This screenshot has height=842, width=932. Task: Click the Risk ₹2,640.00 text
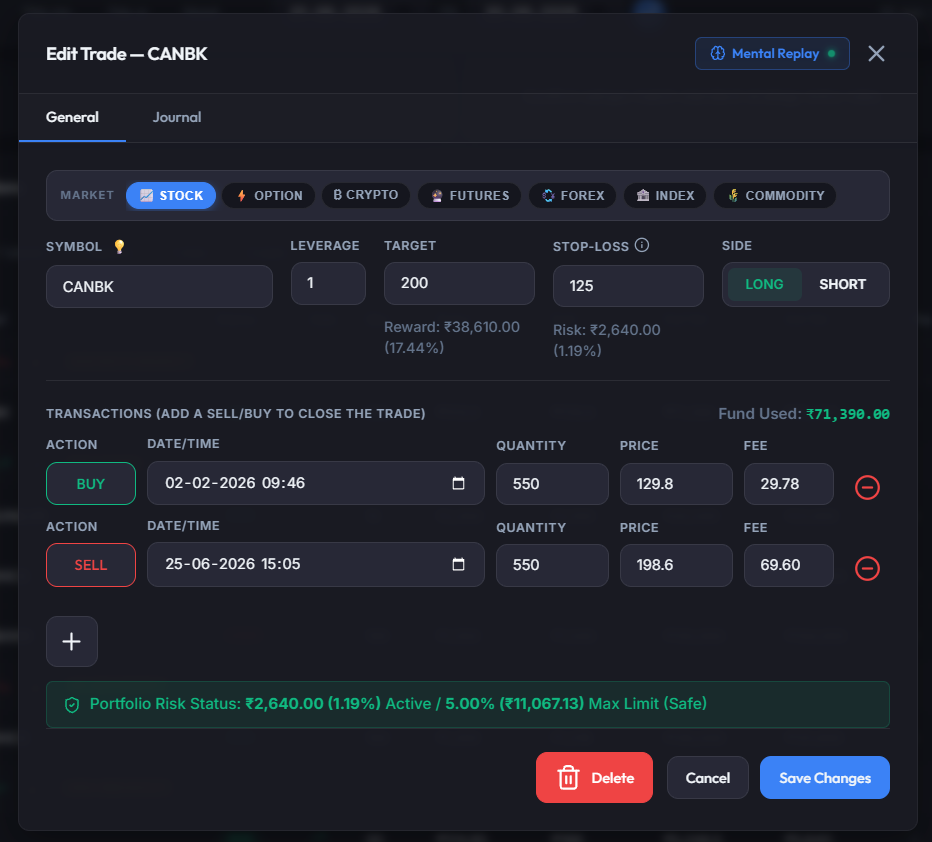pyautogui.click(x=606, y=340)
